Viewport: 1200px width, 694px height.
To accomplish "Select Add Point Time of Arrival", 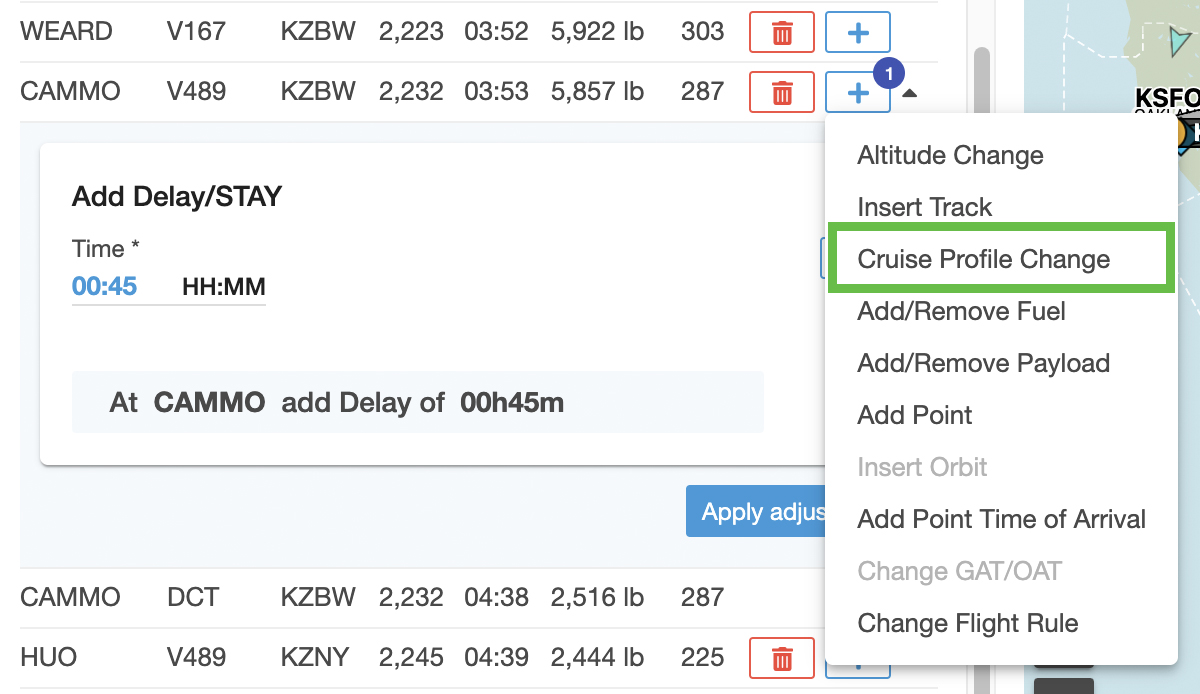I will (x=1001, y=519).
